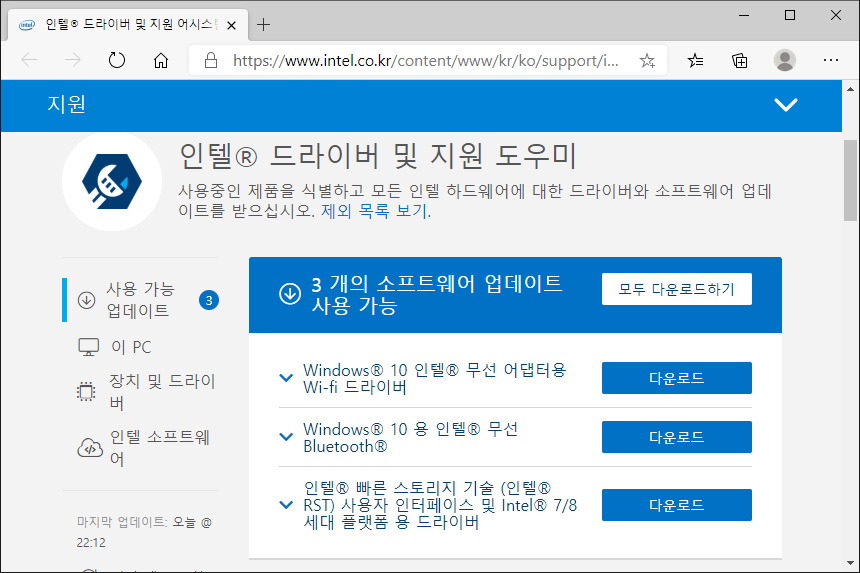860x573 pixels.
Task: Click the 마지막 업데이트 timestamp text
Action: click(x=144, y=532)
